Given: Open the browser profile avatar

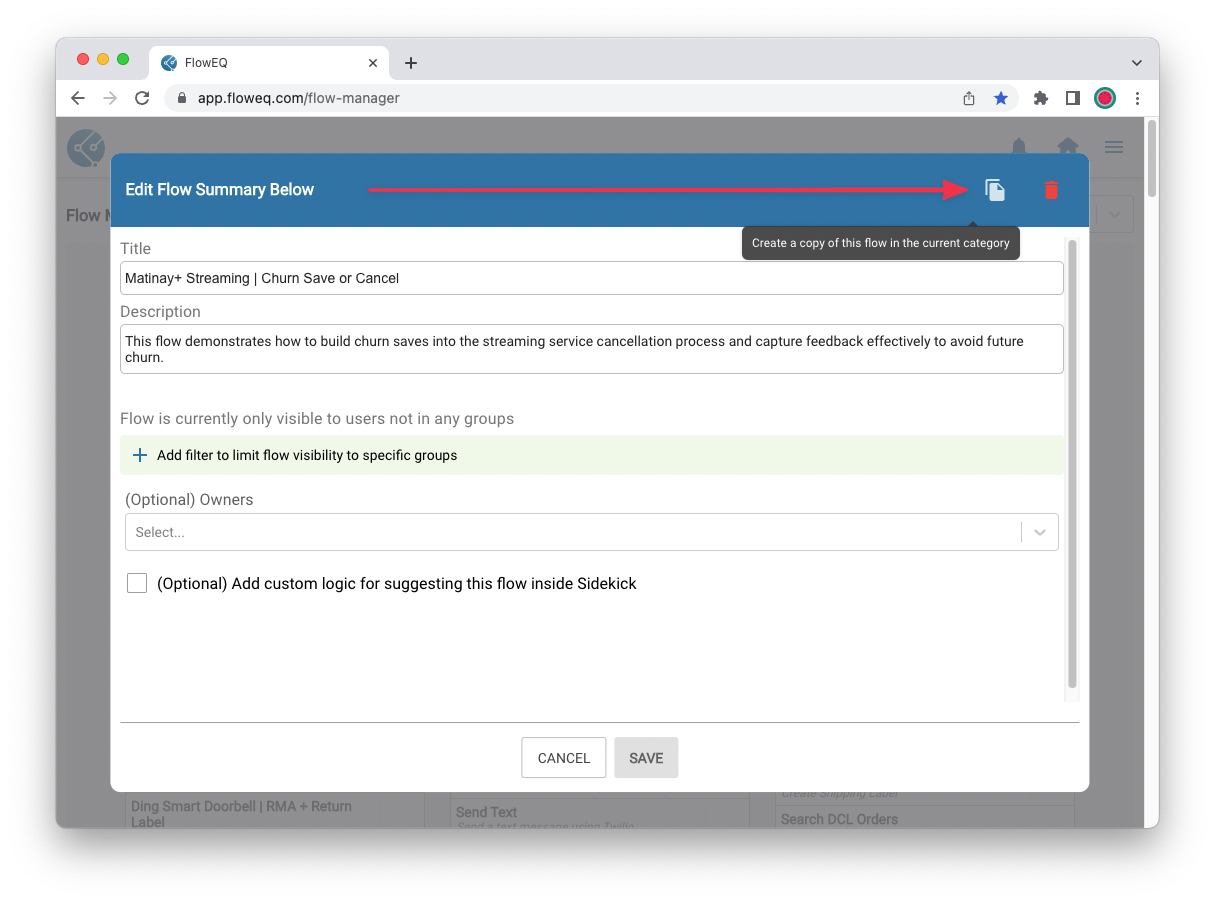Looking at the screenshot, I should tap(1105, 98).
